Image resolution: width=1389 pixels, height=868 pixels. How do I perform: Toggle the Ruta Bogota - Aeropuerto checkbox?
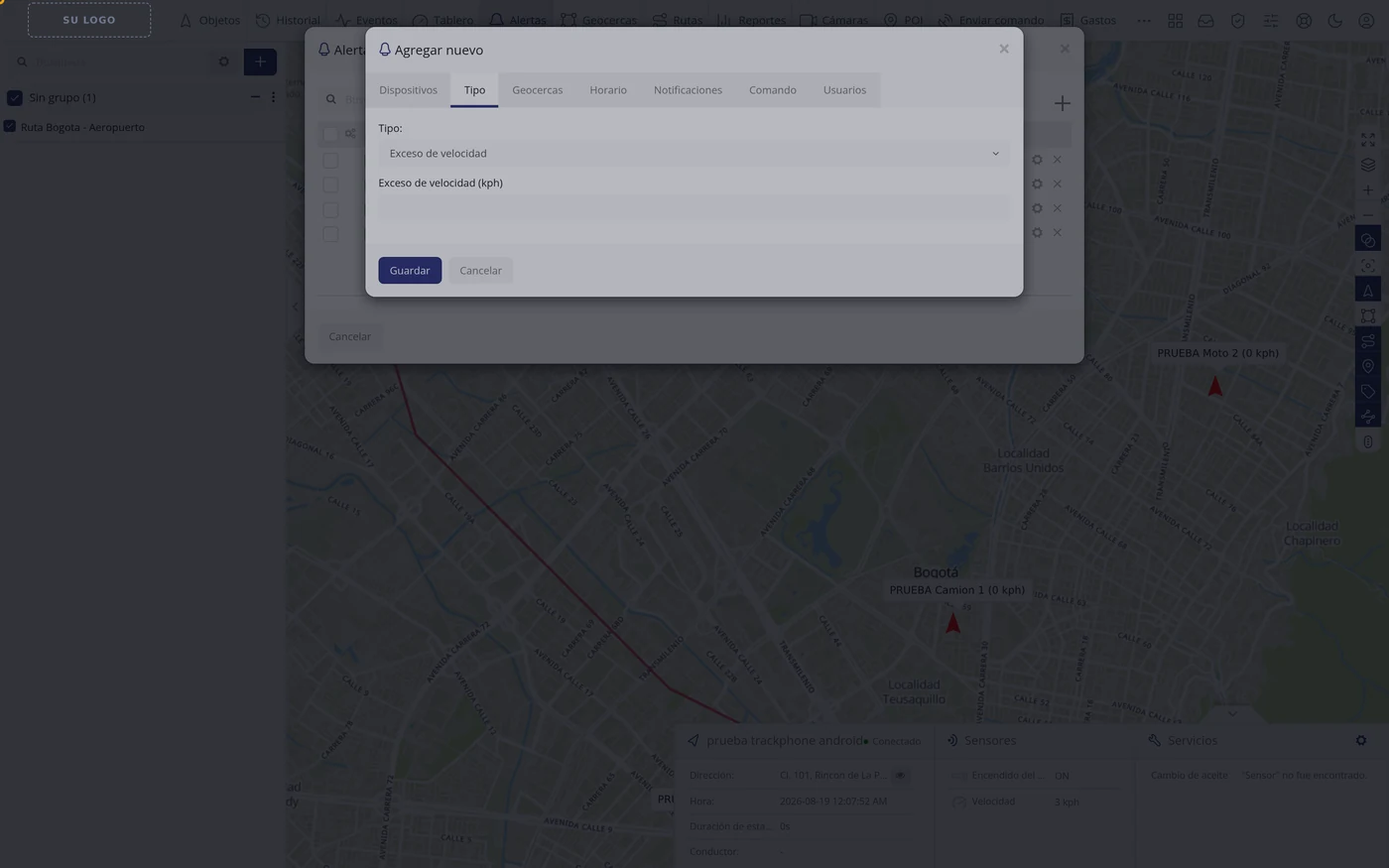click(x=10, y=127)
